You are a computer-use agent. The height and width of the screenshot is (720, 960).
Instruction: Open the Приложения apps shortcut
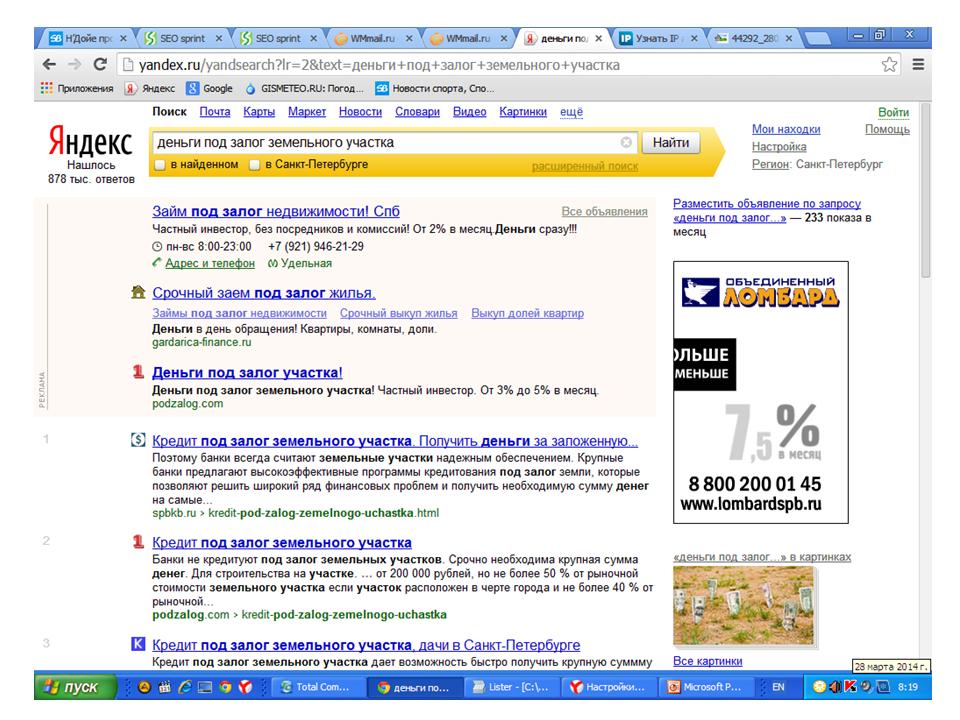77,89
